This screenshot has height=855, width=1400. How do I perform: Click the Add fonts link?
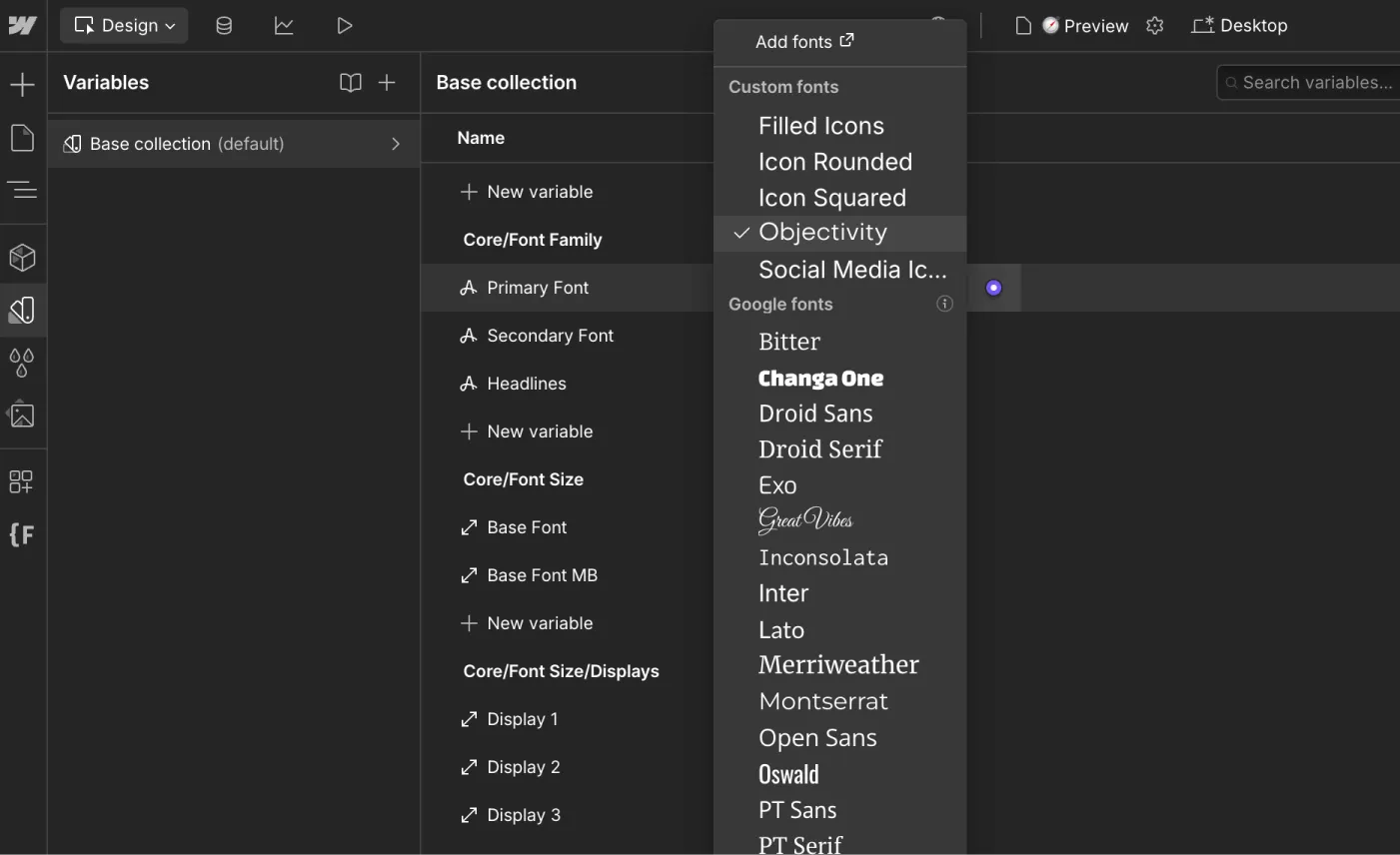[803, 41]
